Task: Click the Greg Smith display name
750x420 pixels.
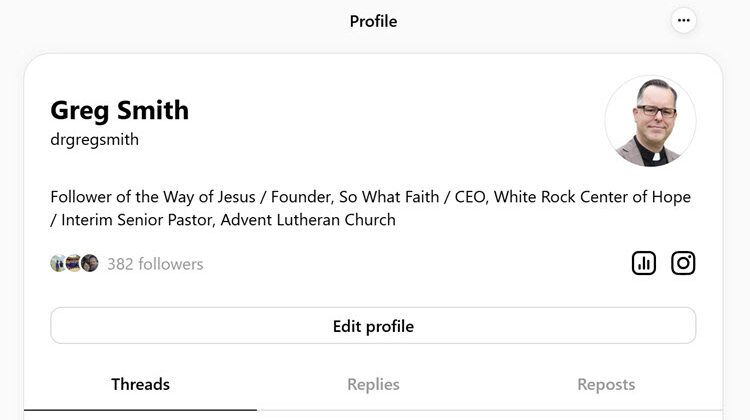Action: point(119,110)
